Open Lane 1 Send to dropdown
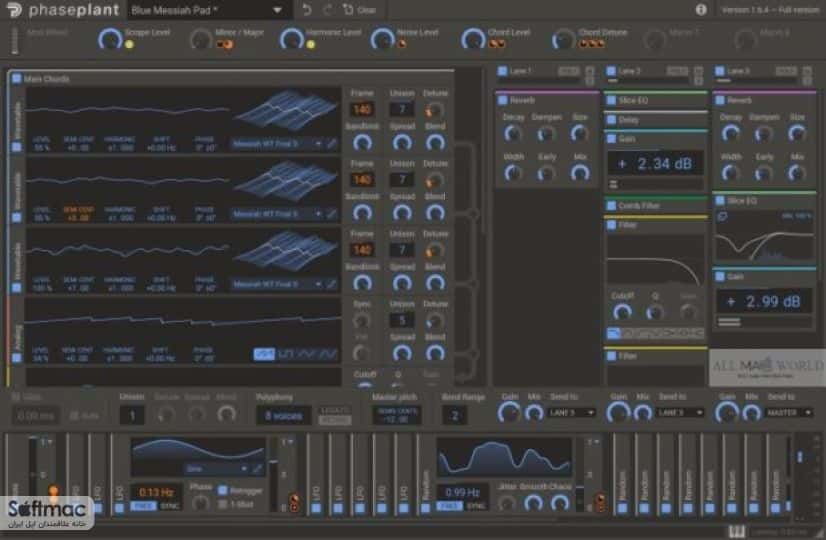The height and width of the screenshot is (540, 826). pos(572,413)
